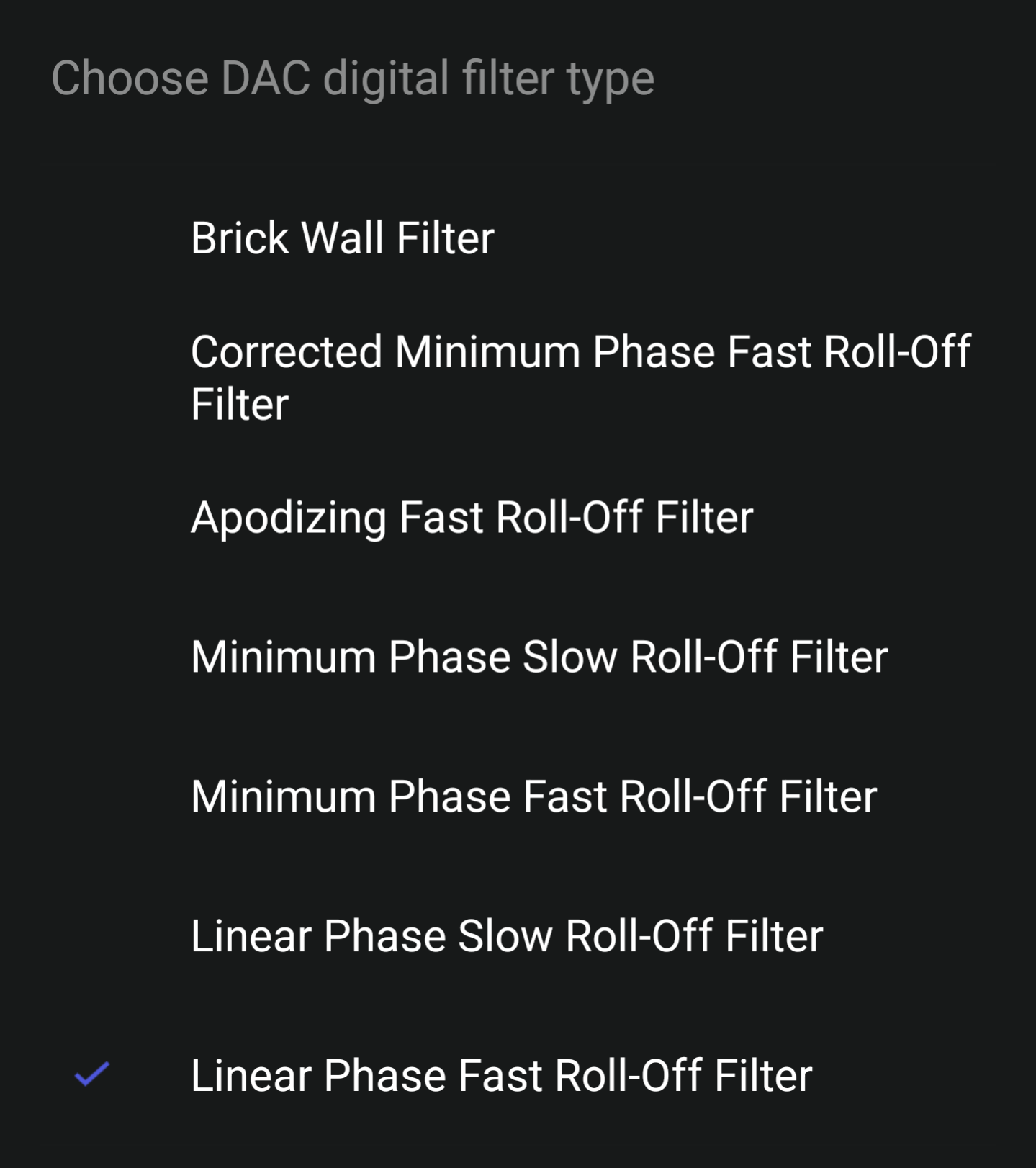Select Brick Wall Filter option
The image size is (1036, 1168).
click(x=342, y=238)
